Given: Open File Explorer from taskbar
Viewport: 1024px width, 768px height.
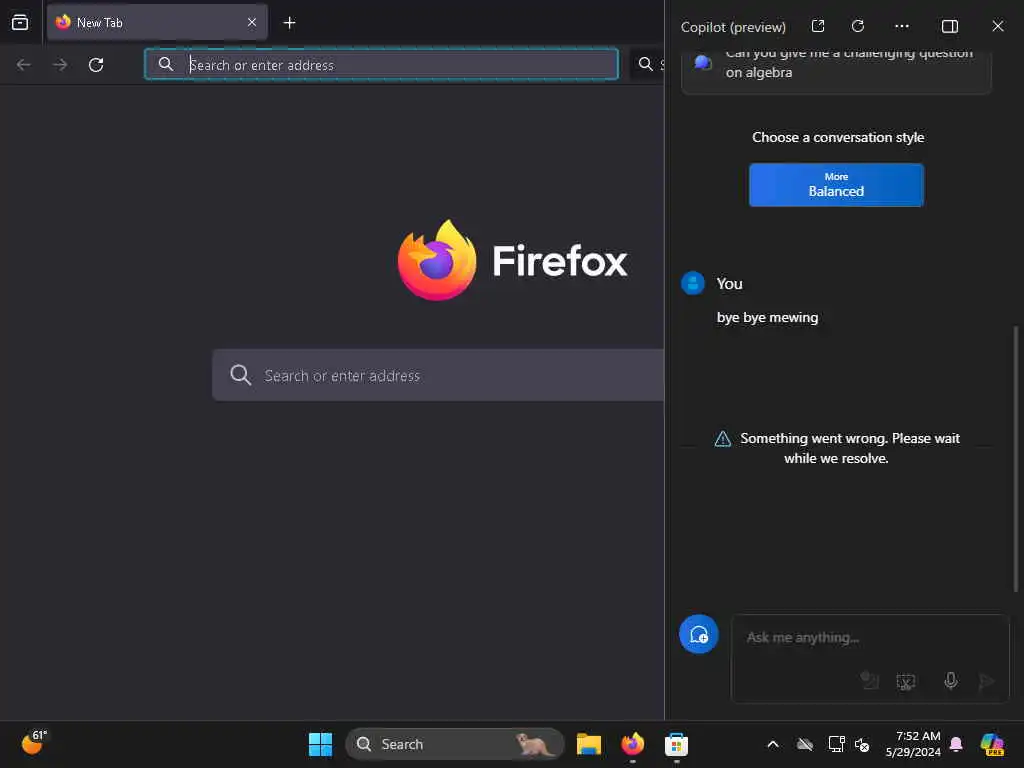Looking at the screenshot, I should [x=588, y=744].
